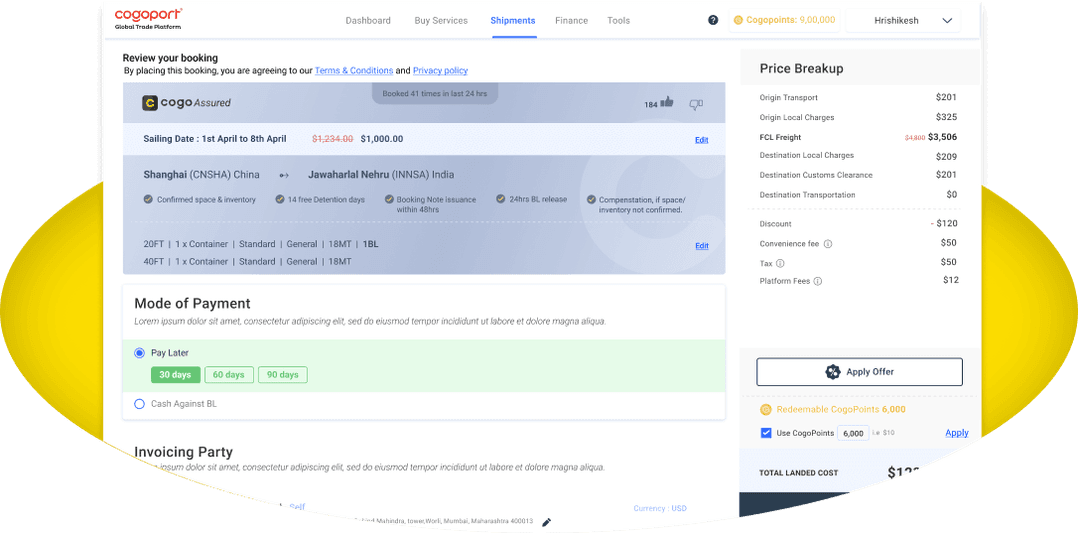Click the thumbs down dislike icon
Image resolution: width=1080 pixels, height=533 pixels.
[x=696, y=103]
